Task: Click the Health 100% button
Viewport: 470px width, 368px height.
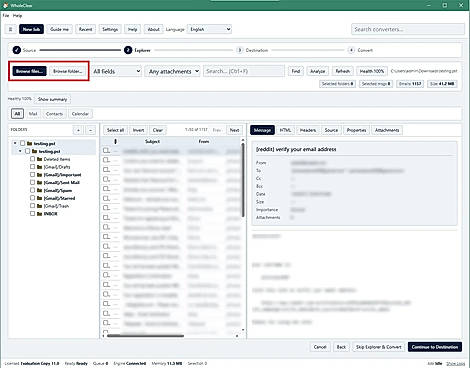Action: [x=372, y=71]
